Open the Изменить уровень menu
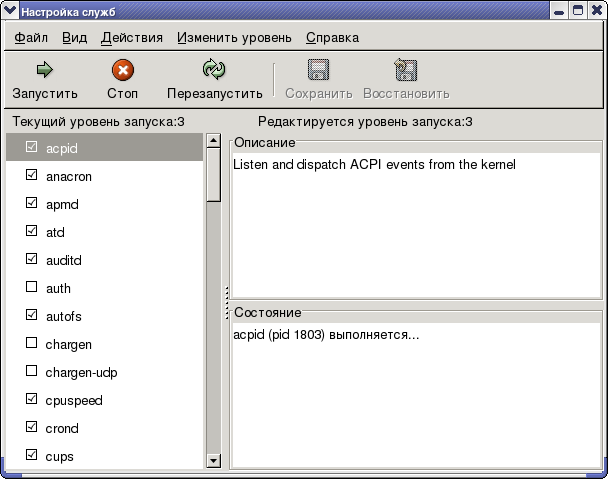Screen dimensions: 608x479 [x=234, y=38]
